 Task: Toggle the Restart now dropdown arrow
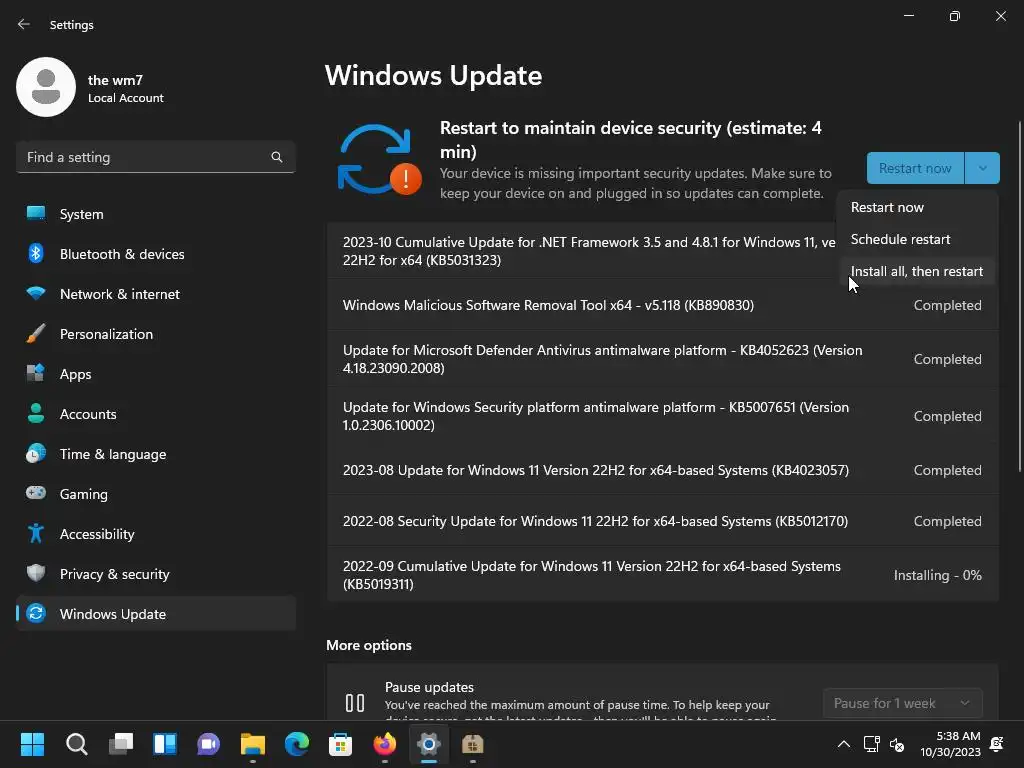[982, 168]
